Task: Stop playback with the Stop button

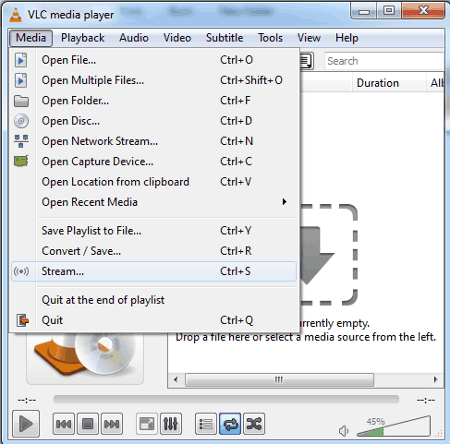Action: click(x=88, y=424)
